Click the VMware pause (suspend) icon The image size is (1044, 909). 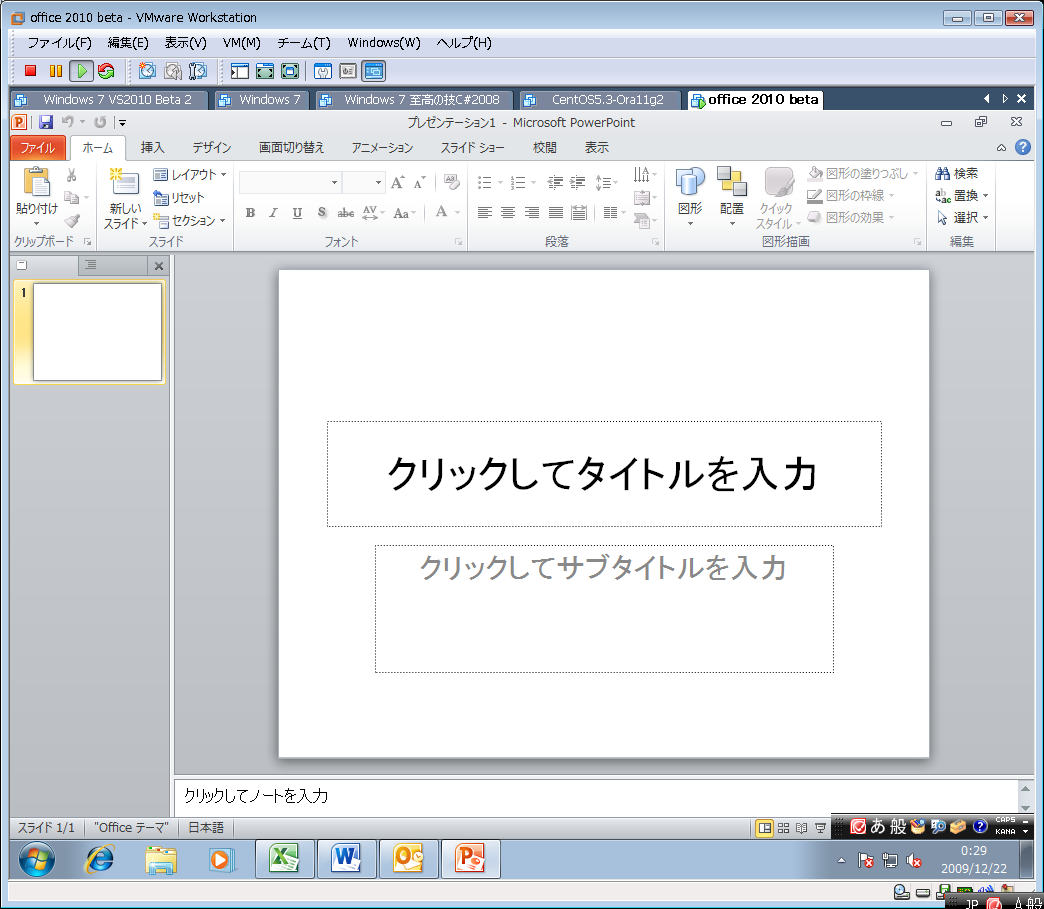[56, 71]
